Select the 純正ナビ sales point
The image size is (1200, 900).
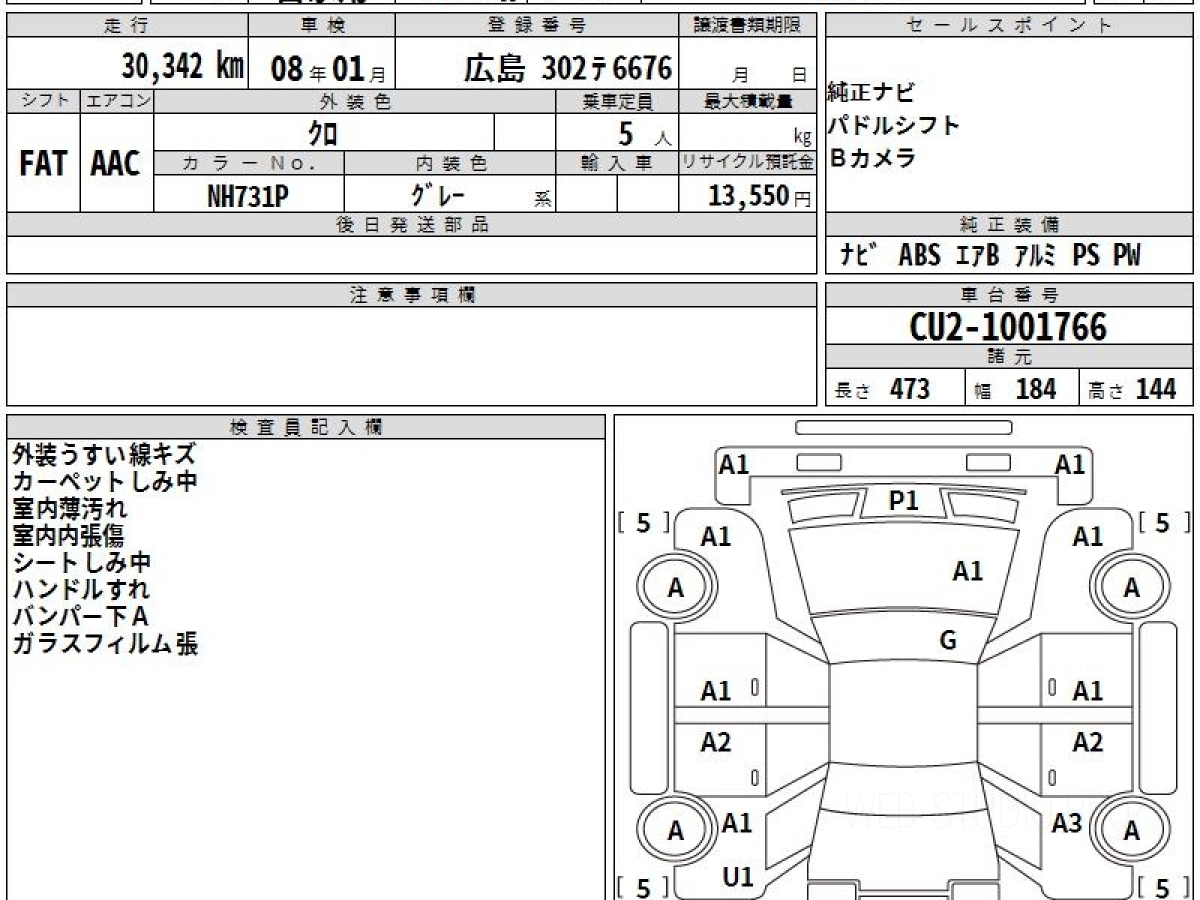pos(871,94)
